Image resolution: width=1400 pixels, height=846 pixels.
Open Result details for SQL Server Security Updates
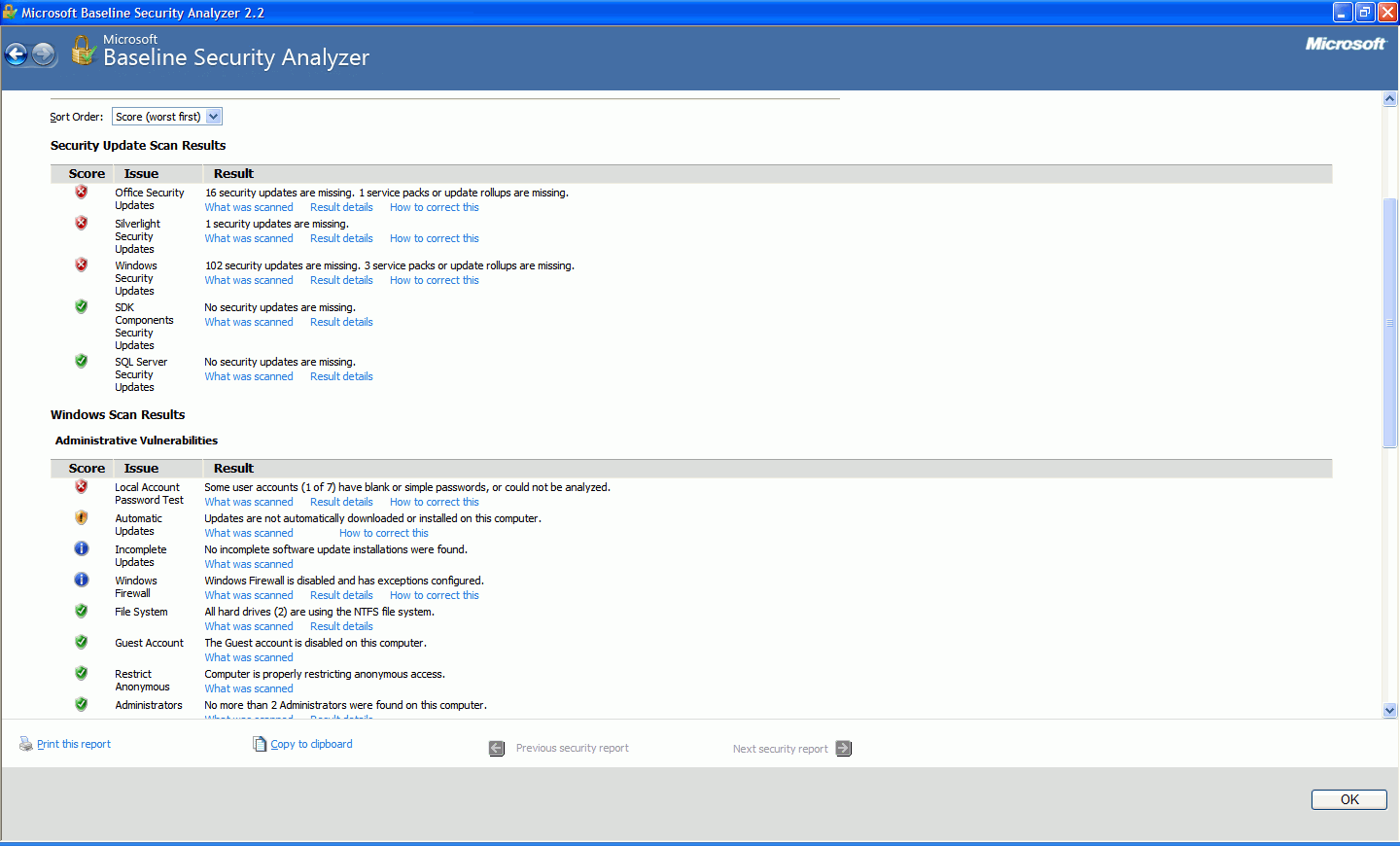click(341, 376)
